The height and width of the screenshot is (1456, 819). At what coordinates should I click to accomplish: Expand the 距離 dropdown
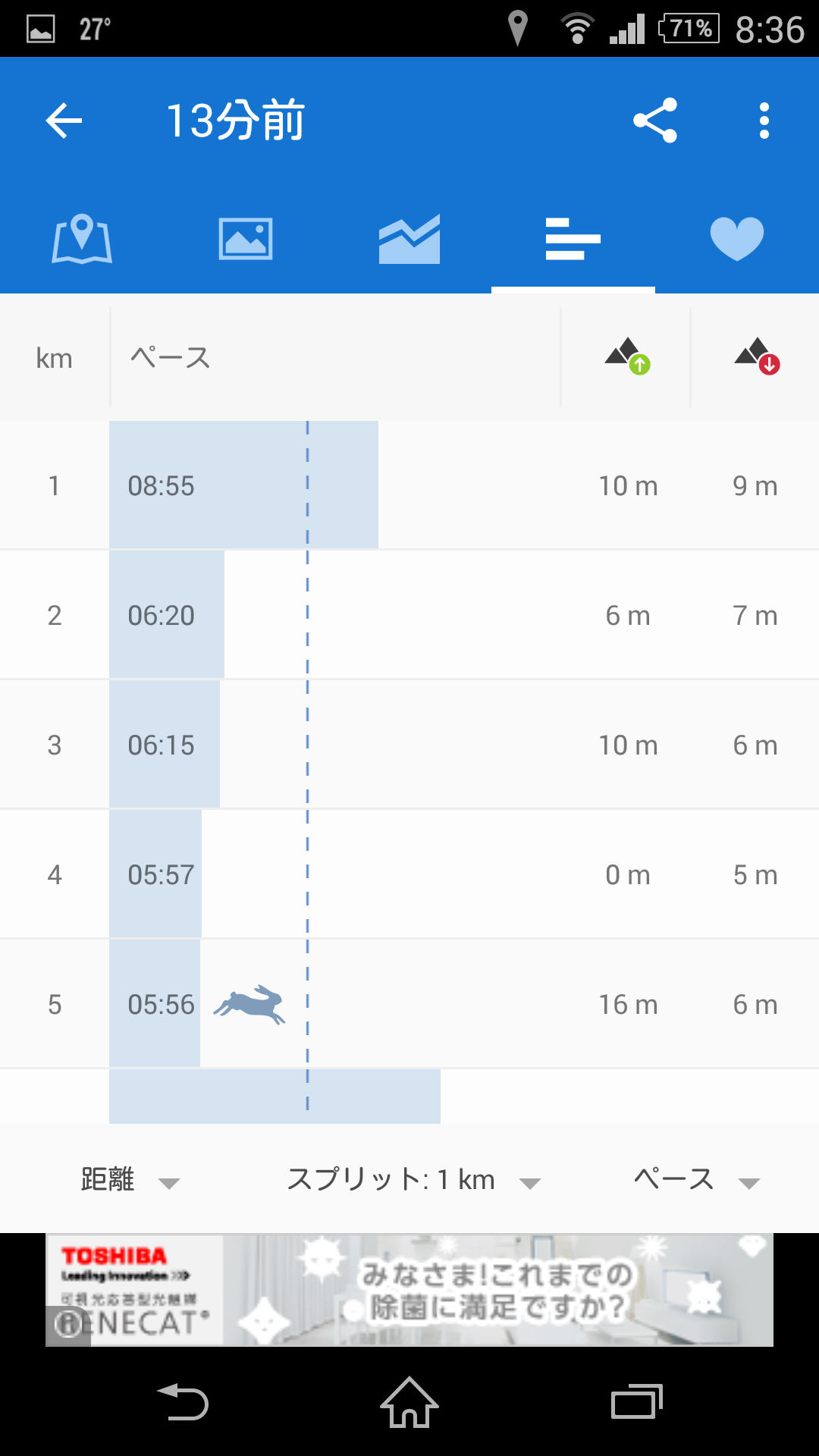click(129, 1180)
